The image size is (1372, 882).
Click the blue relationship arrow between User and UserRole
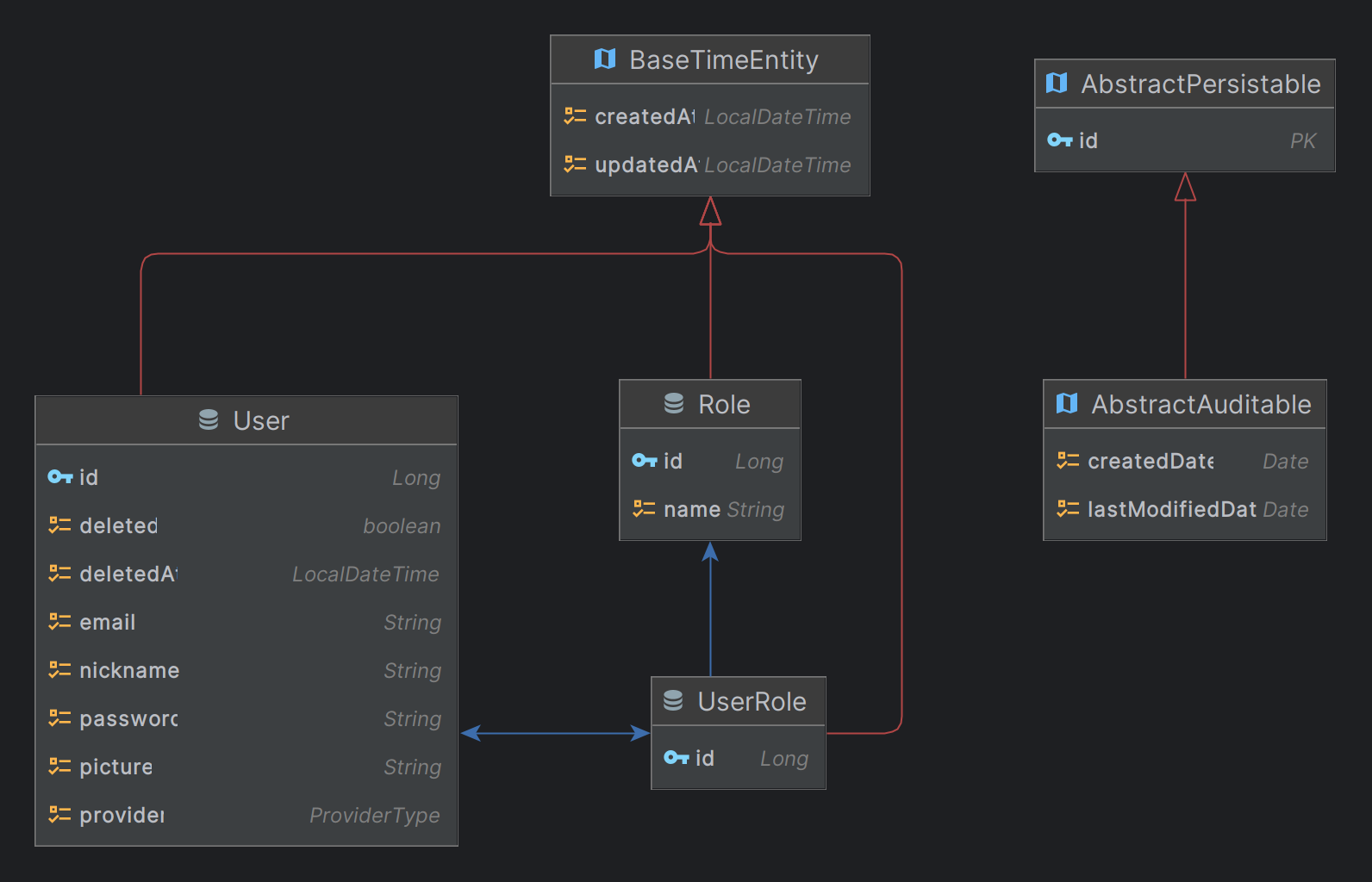click(555, 733)
